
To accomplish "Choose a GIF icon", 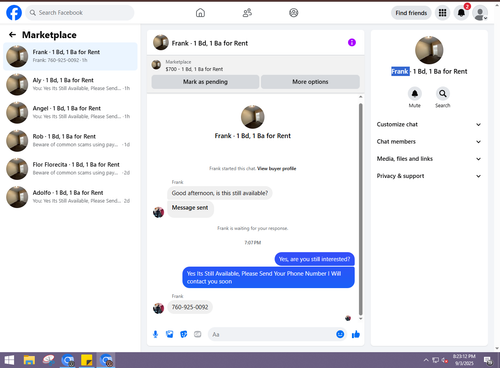I will click(x=198, y=334).
